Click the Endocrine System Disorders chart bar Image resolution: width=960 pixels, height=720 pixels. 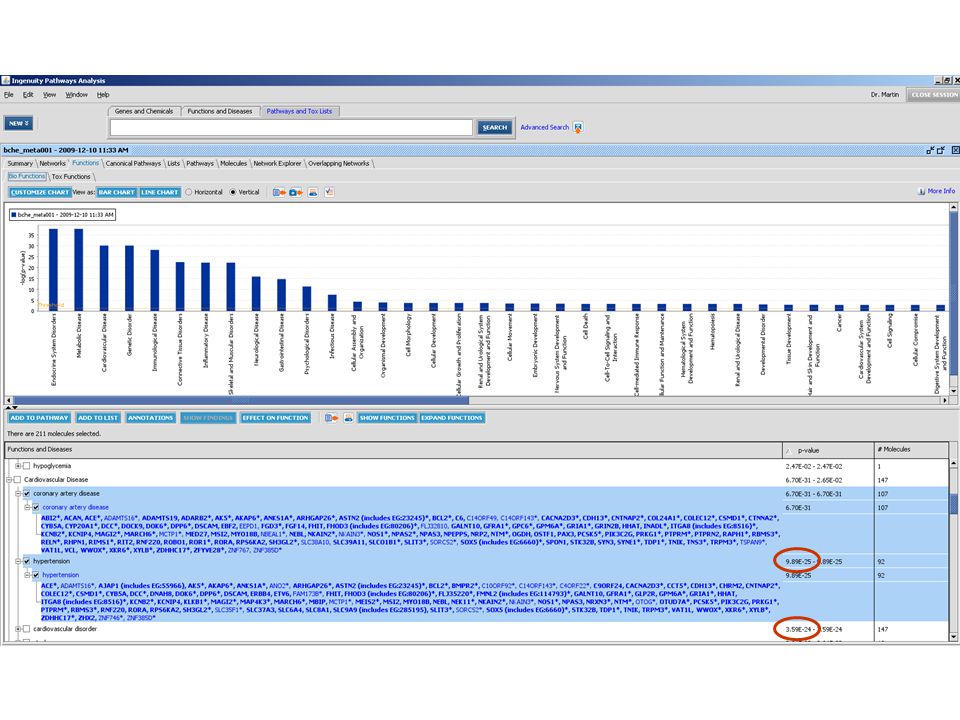[x=53, y=270]
